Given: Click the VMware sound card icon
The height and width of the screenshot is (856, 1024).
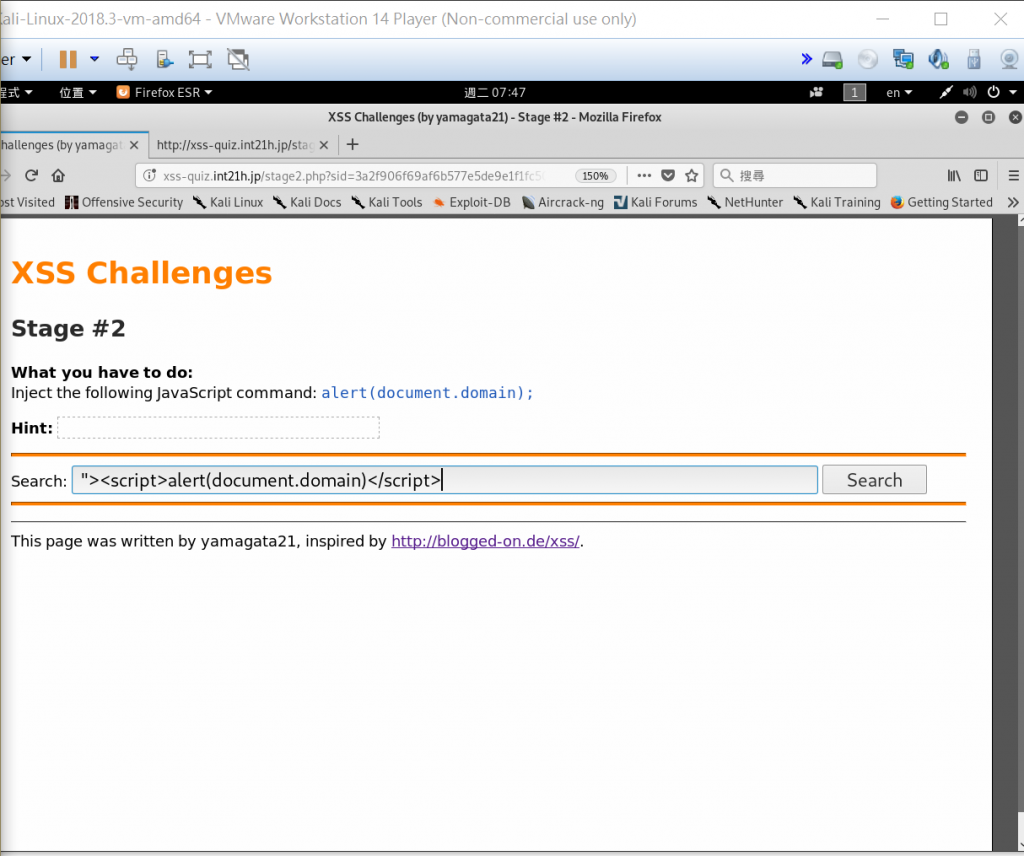Looking at the screenshot, I should click(x=938, y=59).
